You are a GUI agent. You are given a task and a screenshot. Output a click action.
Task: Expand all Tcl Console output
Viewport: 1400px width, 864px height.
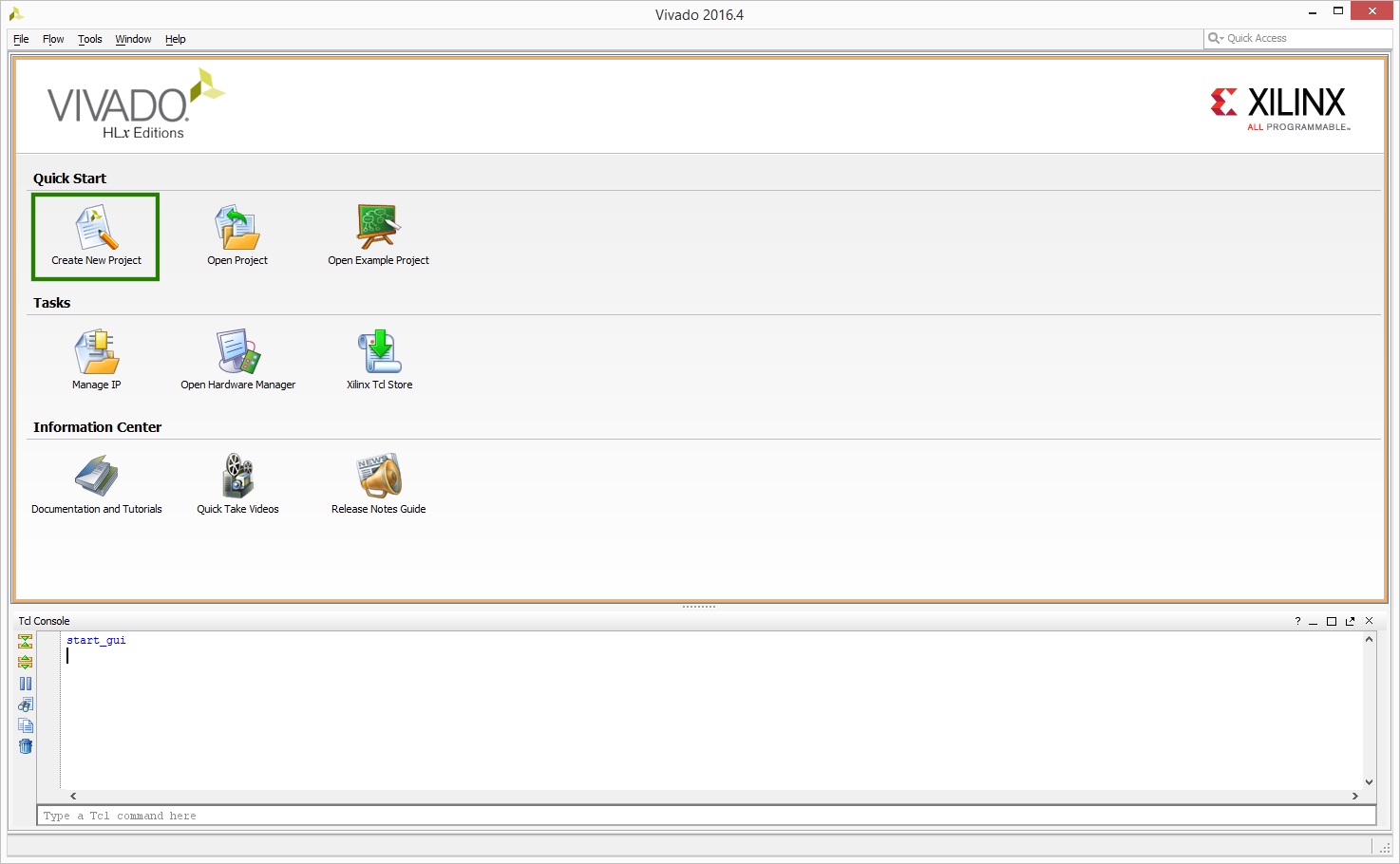click(26, 663)
